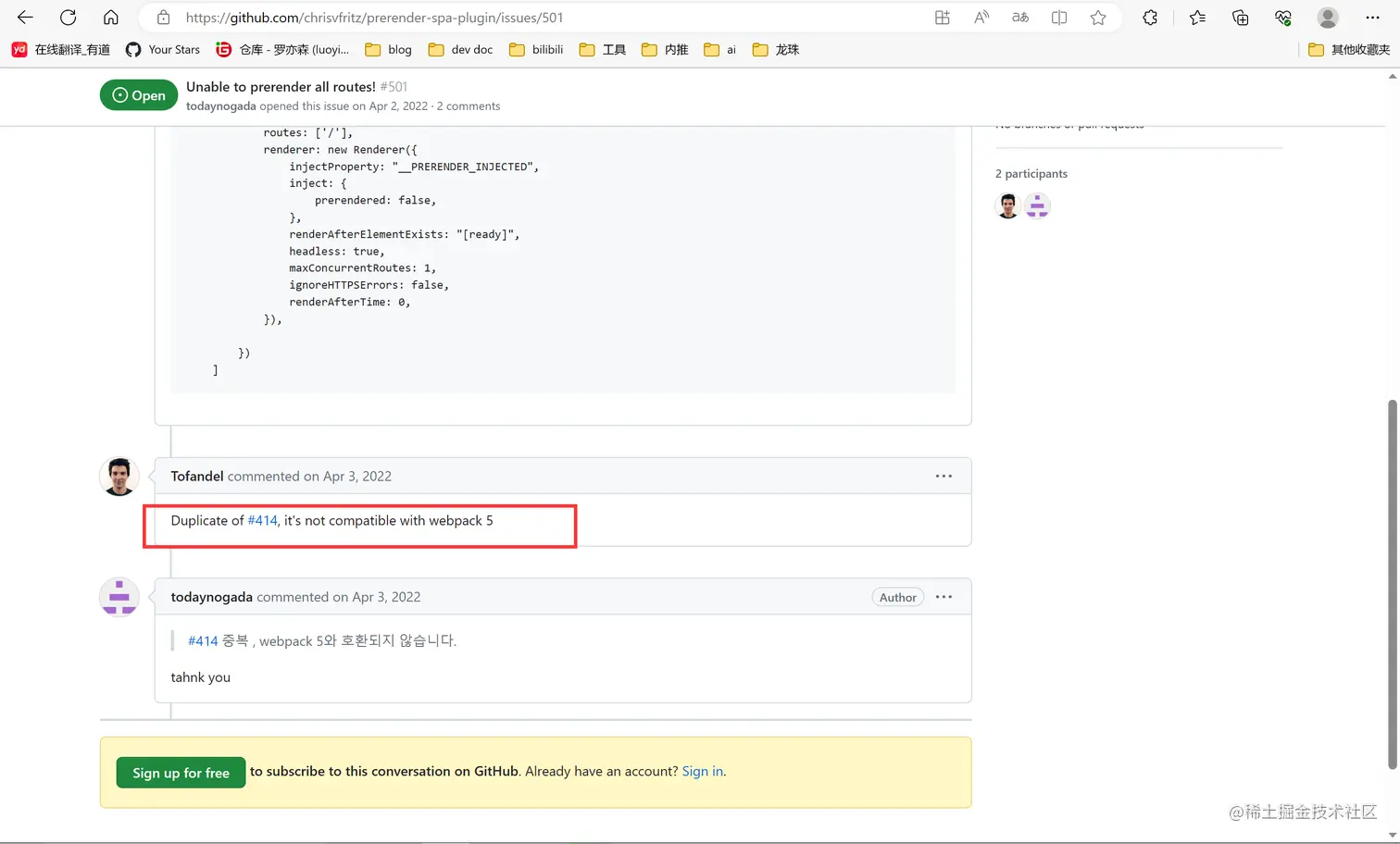Click Tofandel's avatar beside the comment
The image size is (1400, 844).
coord(119,477)
